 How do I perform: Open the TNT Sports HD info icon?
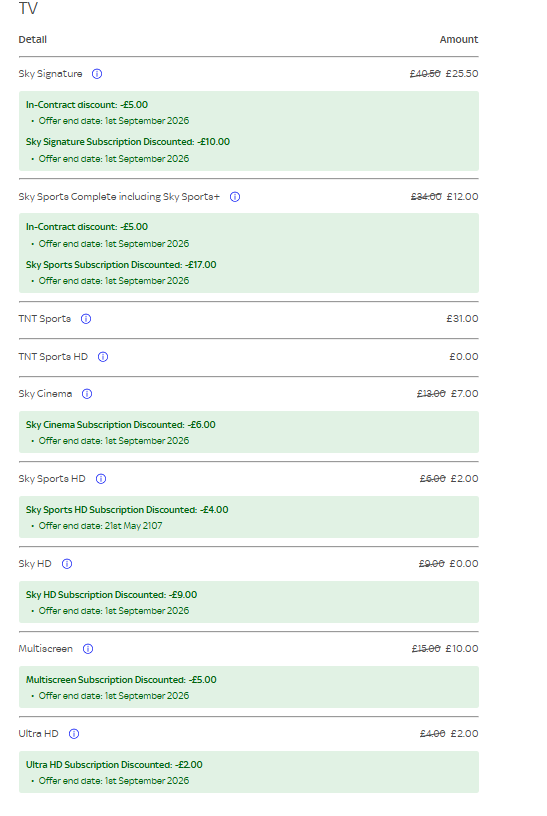click(x=103, y=356)
